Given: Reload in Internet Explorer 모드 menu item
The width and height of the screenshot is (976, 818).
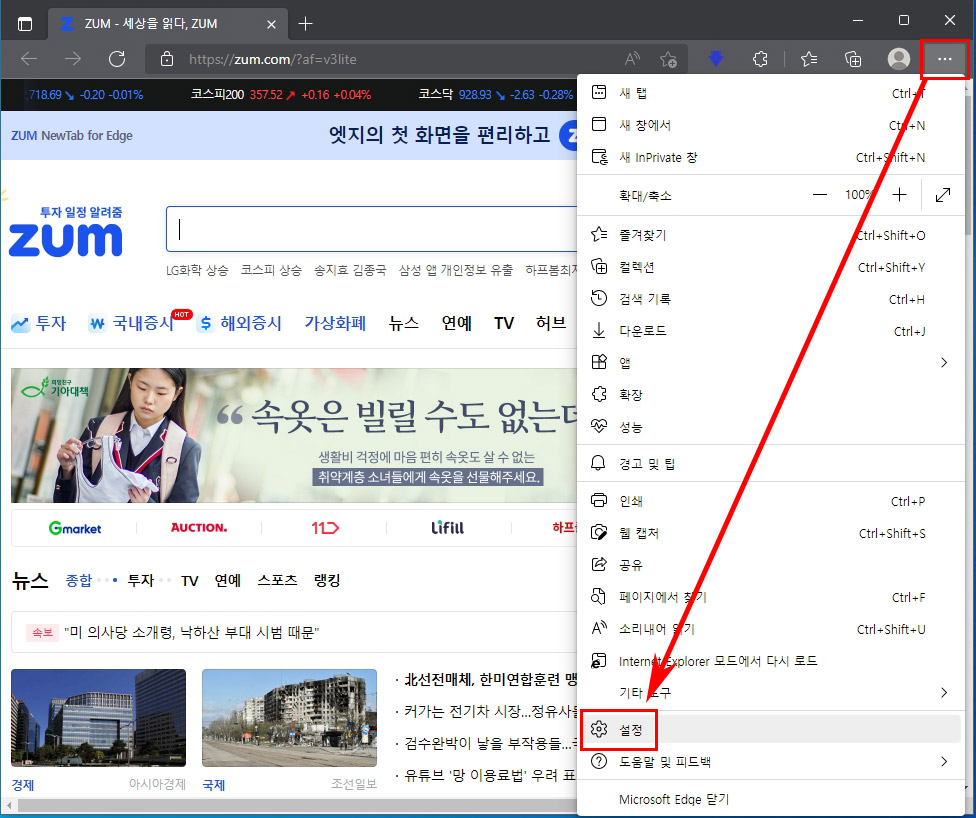Looking at the screenshot, I should 771,661.
